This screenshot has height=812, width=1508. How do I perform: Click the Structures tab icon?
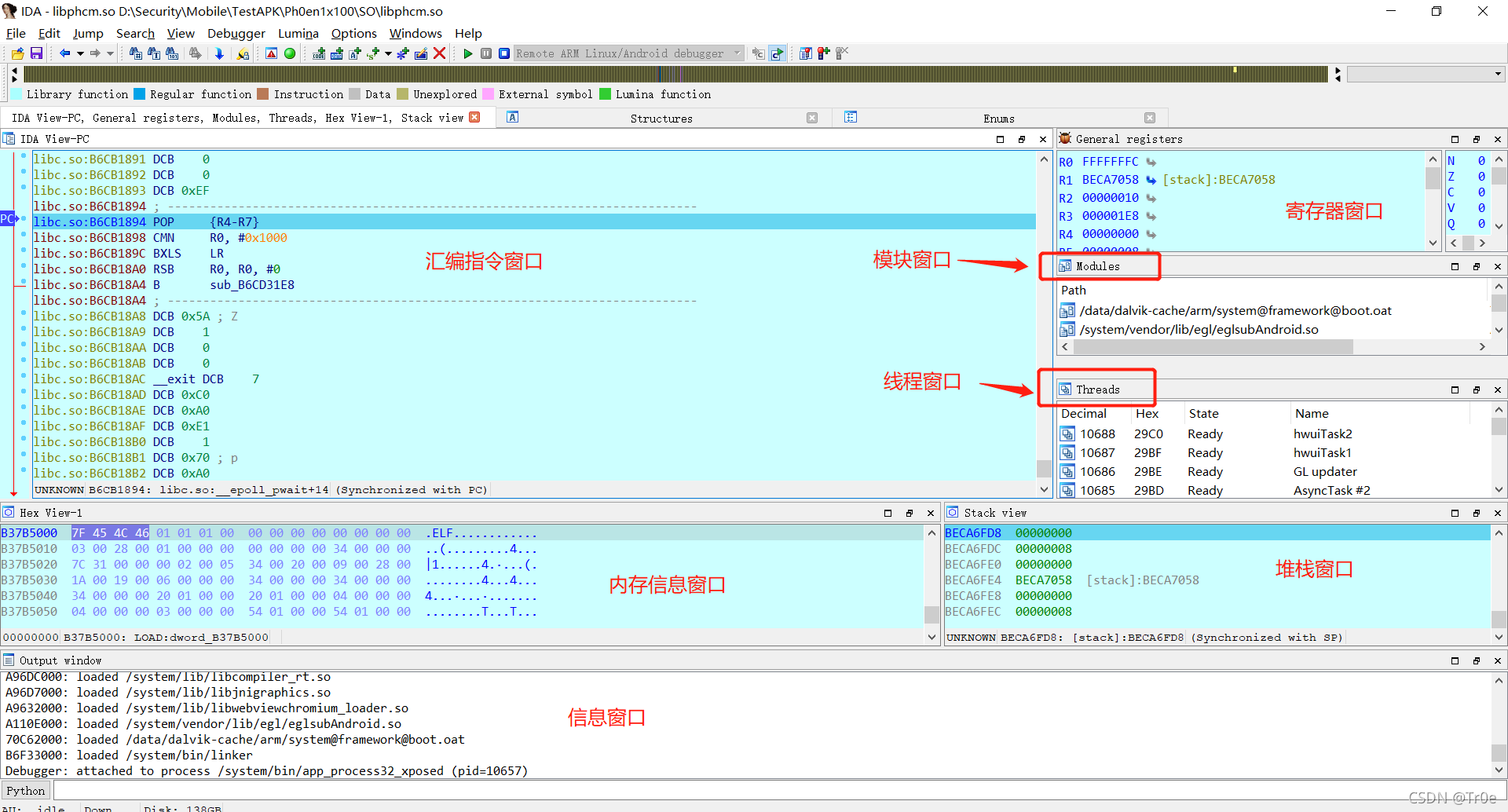click(x=513, y=117)
